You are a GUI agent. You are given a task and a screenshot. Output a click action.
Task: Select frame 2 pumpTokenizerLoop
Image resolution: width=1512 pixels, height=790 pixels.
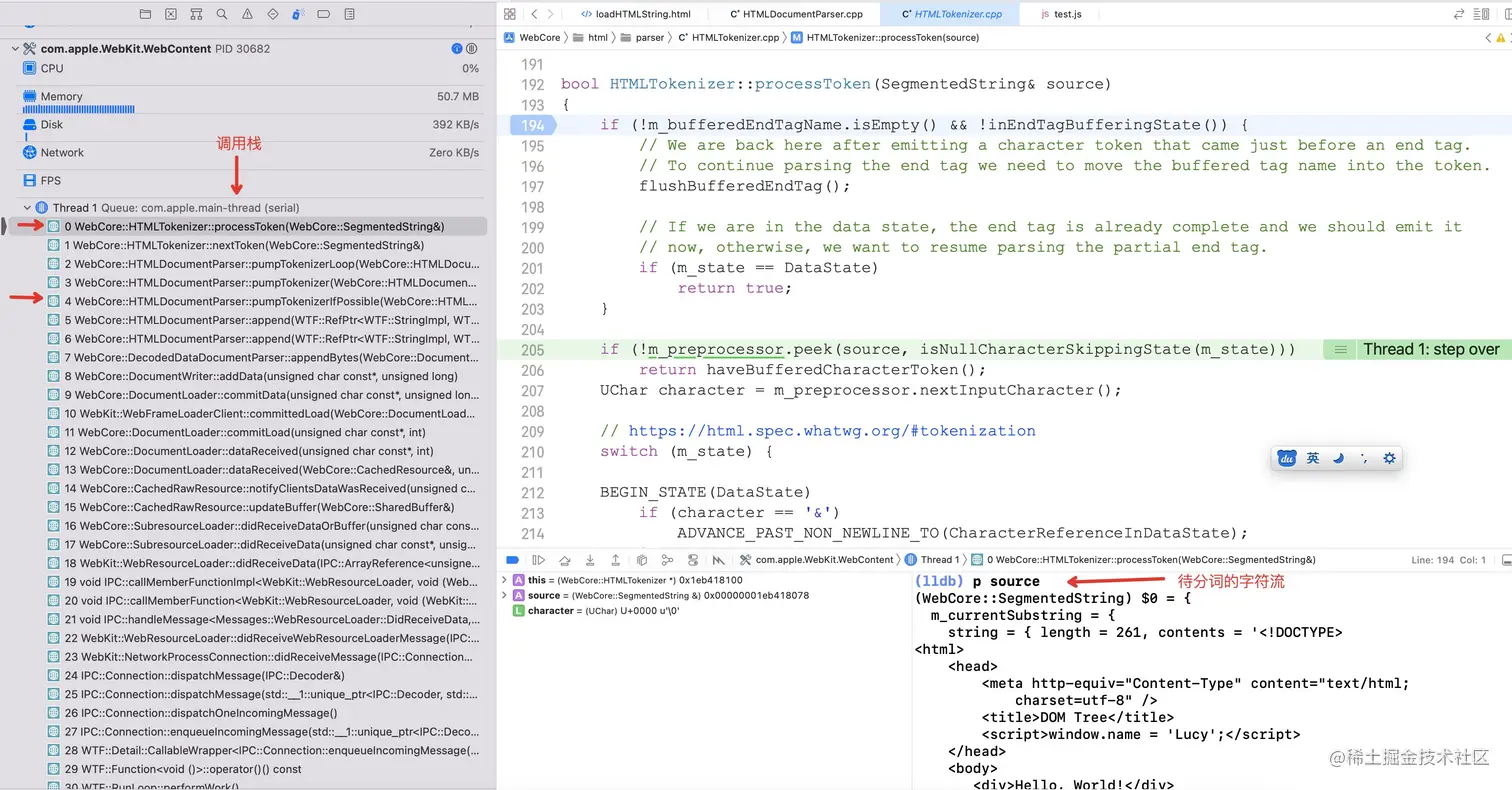point(265,264)
